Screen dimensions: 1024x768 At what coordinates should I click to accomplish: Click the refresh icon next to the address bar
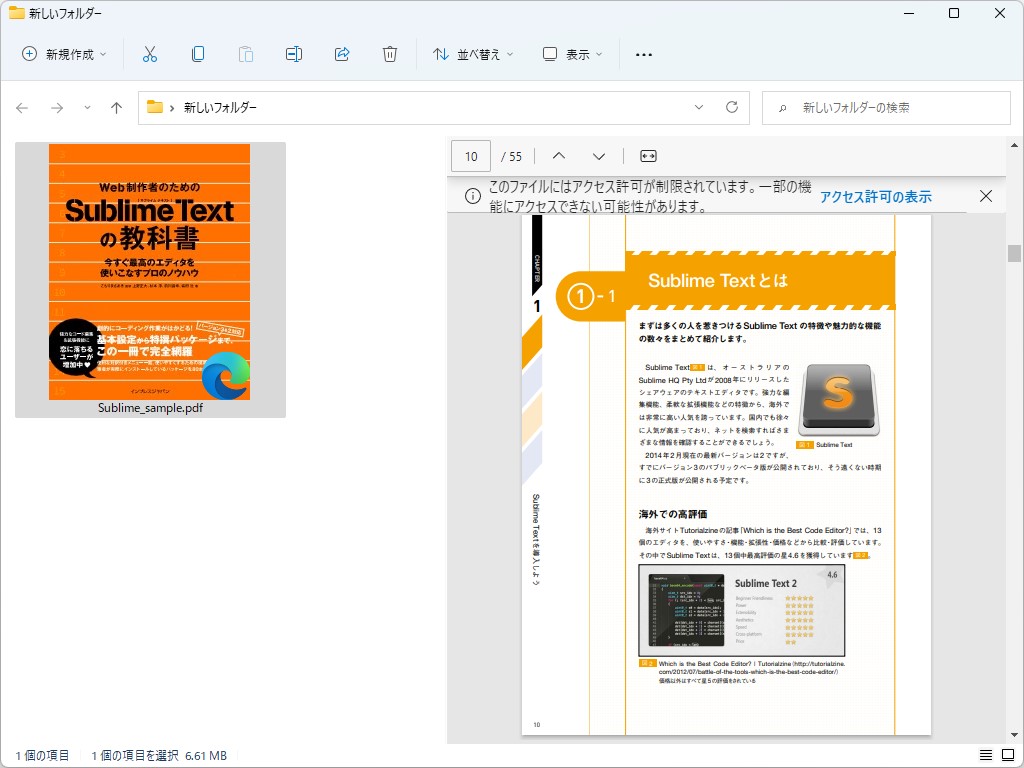(732, 107)
